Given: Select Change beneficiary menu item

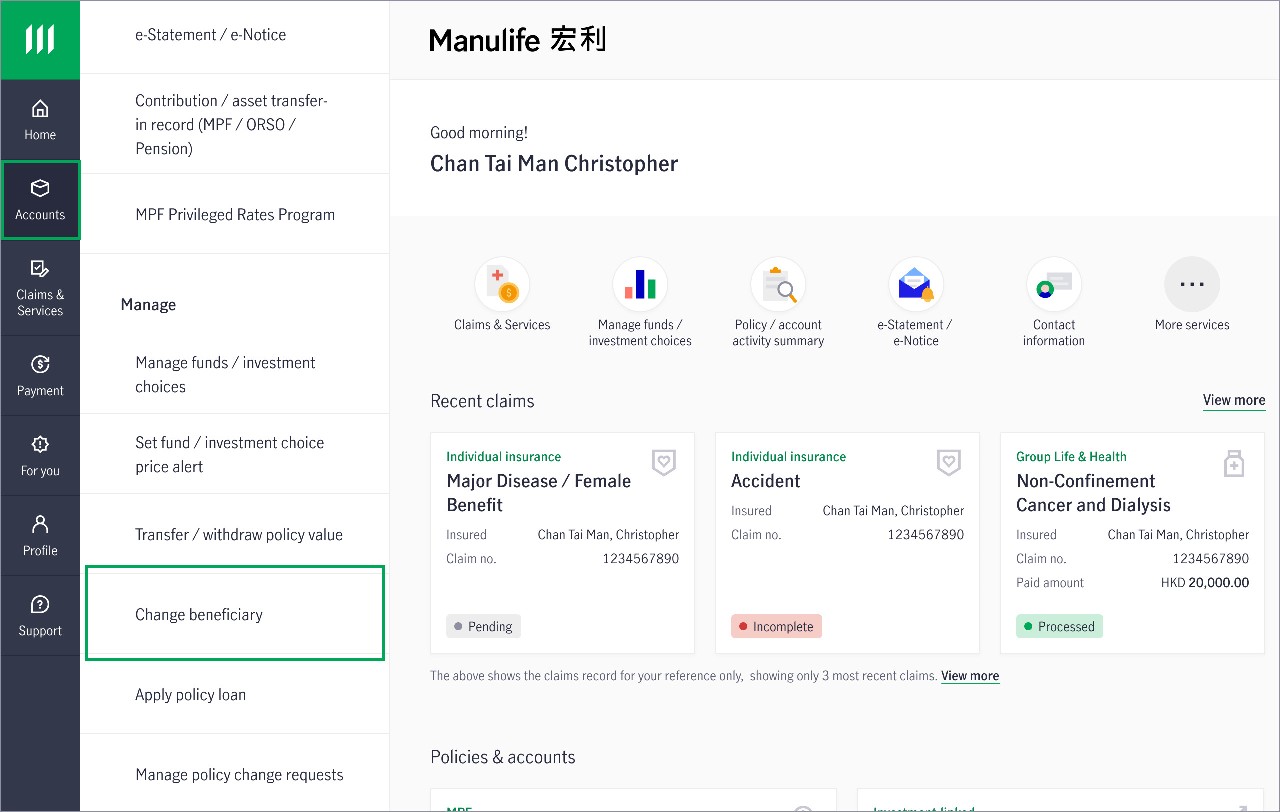Looking at the screenshot, I should click(235, 613).
